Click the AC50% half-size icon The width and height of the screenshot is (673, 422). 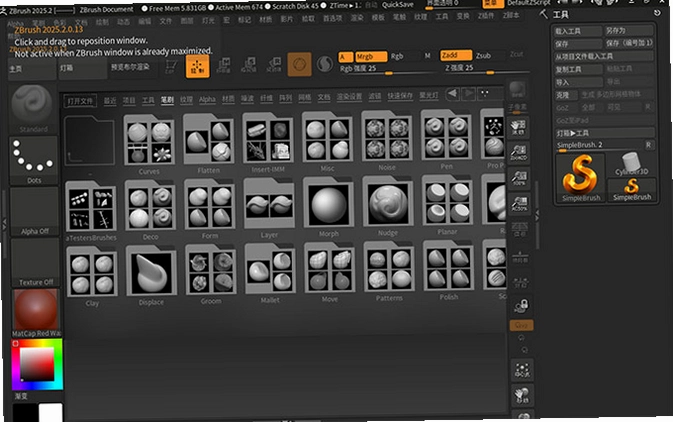click(x=519, y=203)
